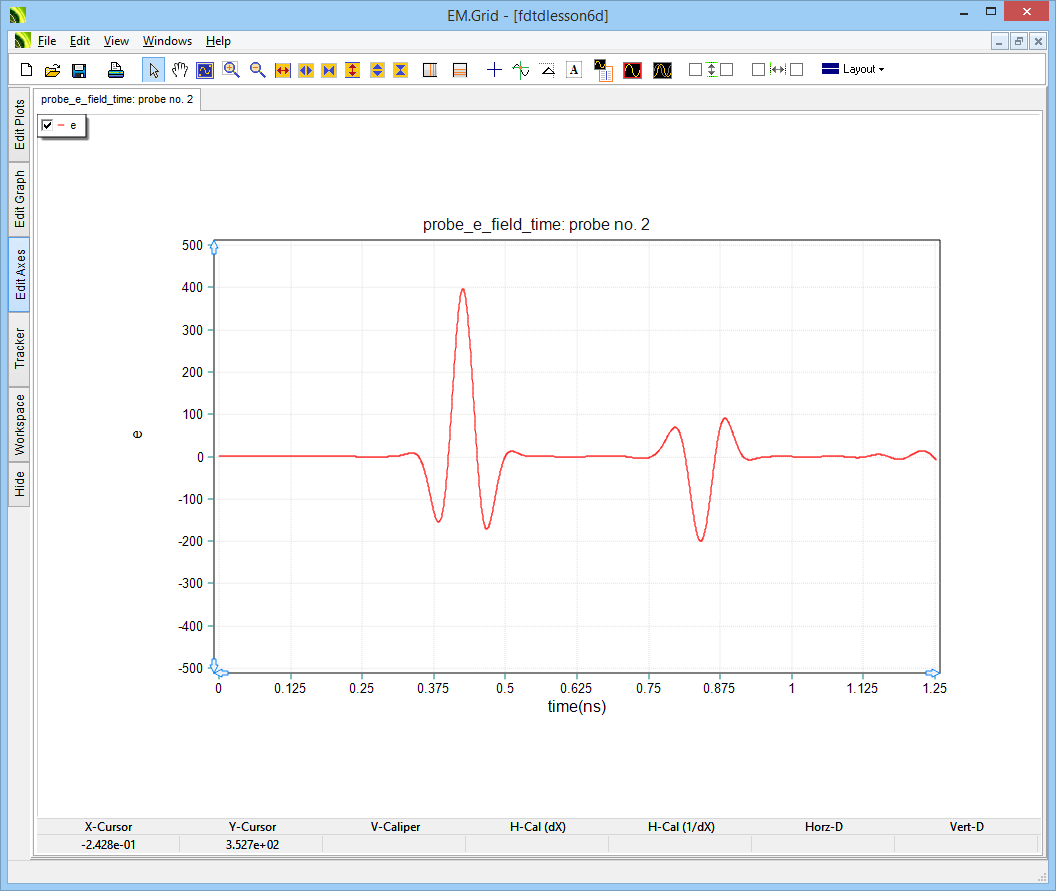Screen dimensions: 1056x891
Task: Activate the crosshair cursor tool
Action: [494, 70]
